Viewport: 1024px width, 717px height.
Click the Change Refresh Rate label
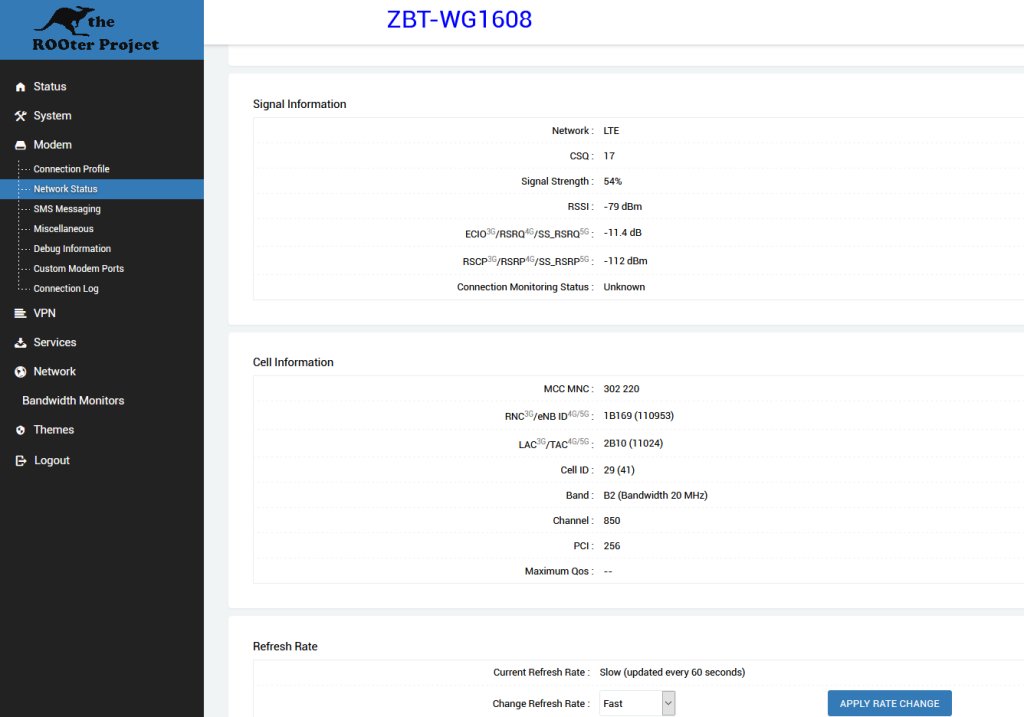541,703
